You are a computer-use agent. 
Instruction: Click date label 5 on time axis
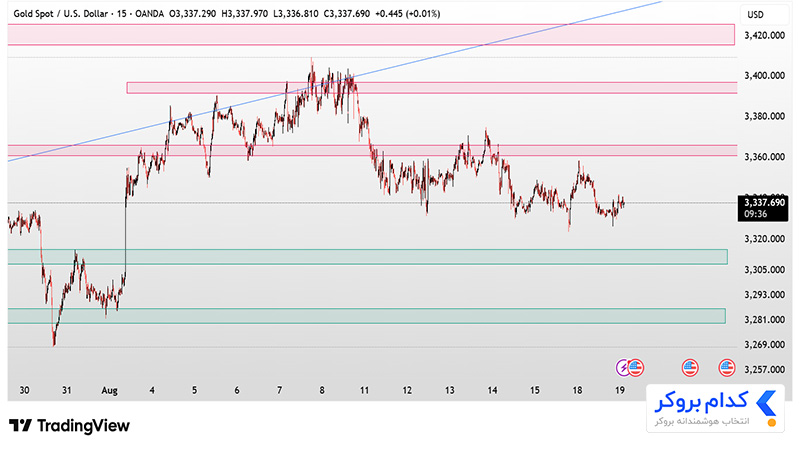[194, 390]
